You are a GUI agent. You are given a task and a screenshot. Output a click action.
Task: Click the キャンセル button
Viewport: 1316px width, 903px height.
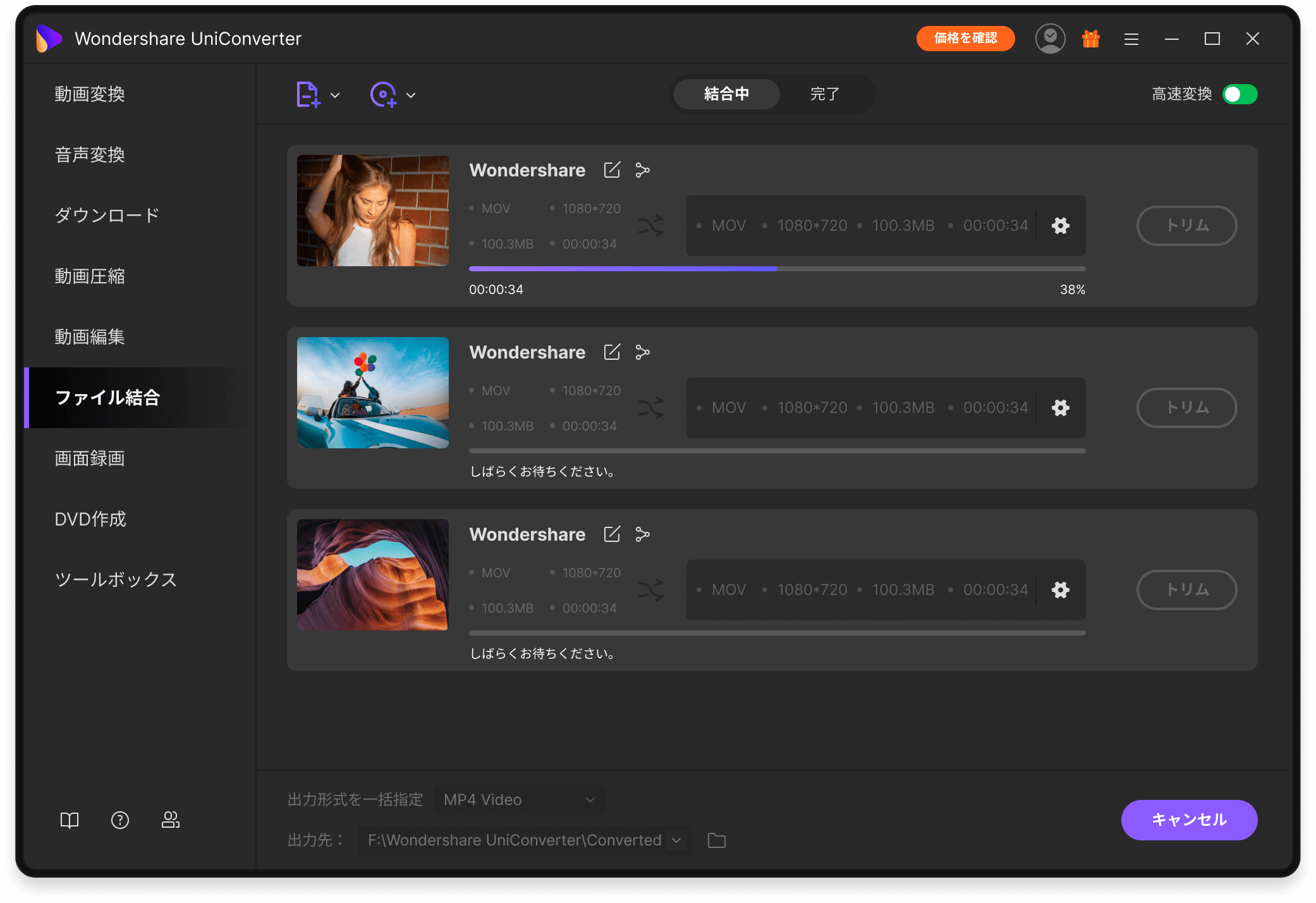coord(1189,820)
